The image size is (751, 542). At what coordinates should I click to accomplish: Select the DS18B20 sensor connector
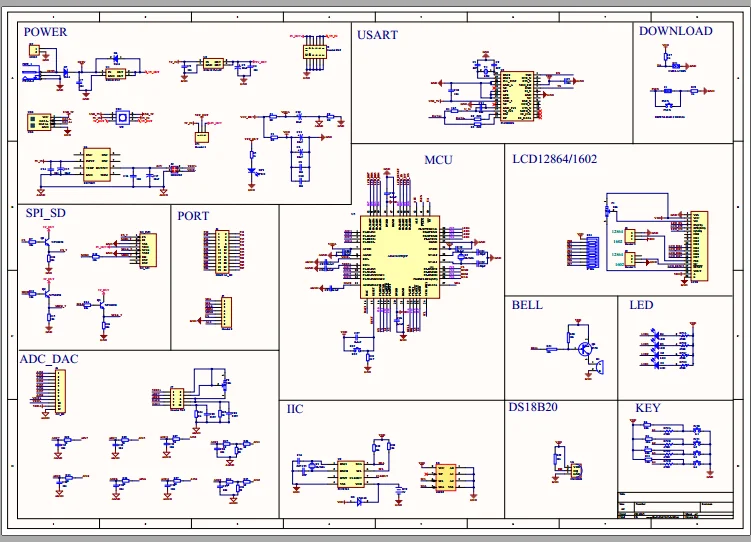point(576,471)
